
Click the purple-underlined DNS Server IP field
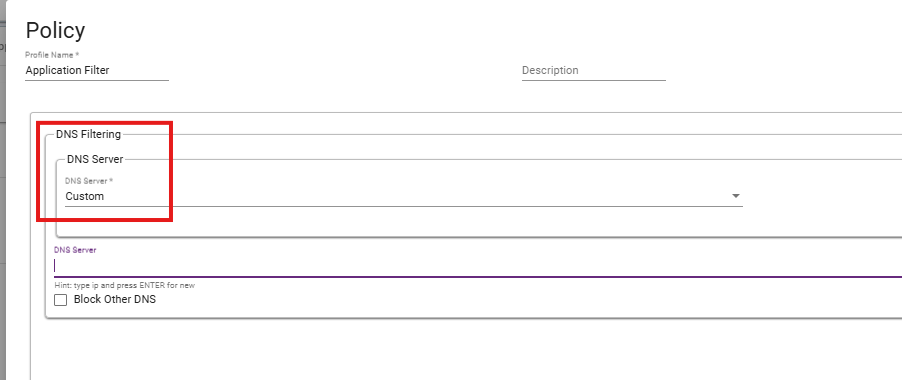[x=477, y=266]
